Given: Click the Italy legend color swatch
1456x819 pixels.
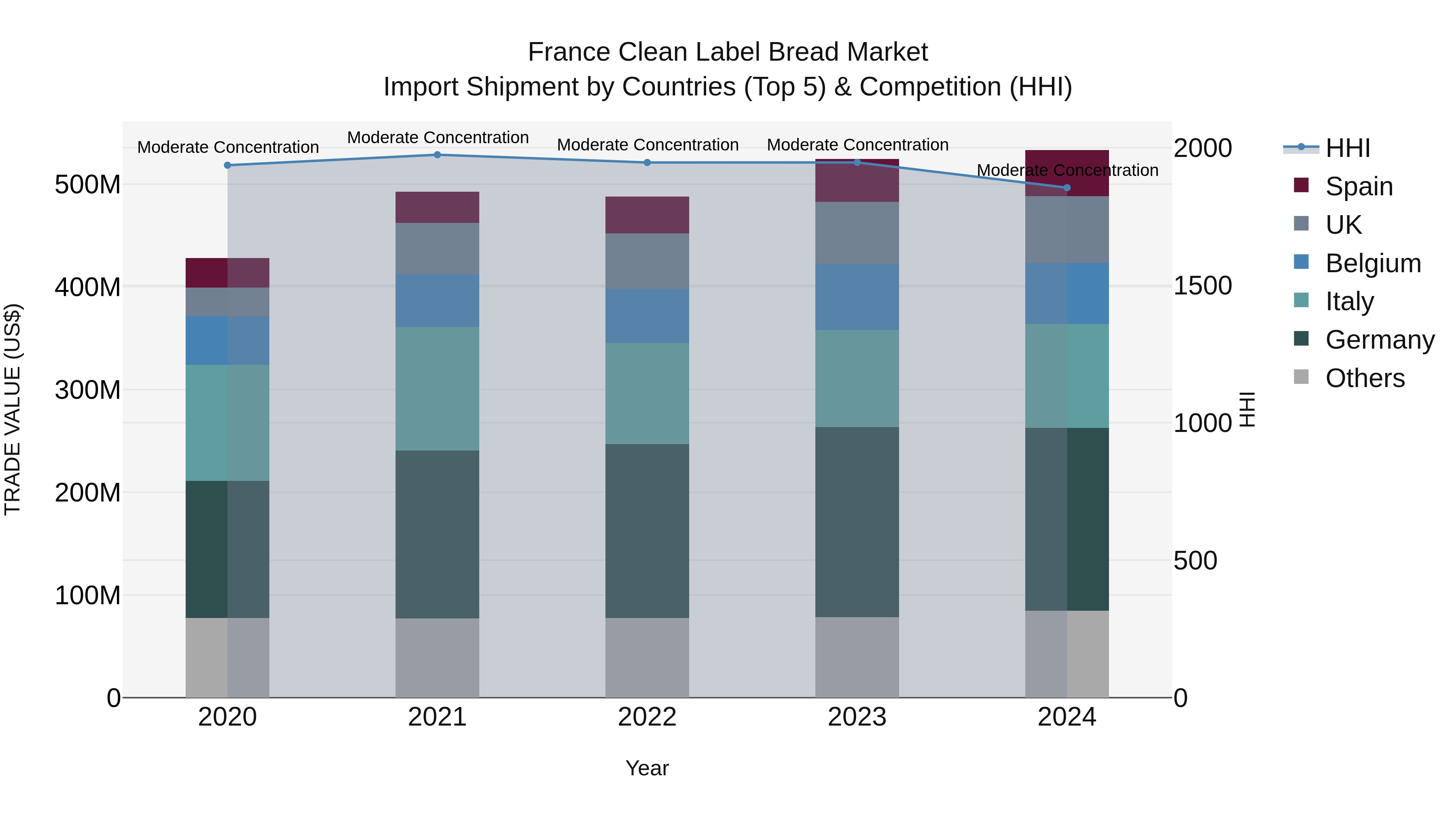Looking at the screenshot, I should [x=1301, y=300].
